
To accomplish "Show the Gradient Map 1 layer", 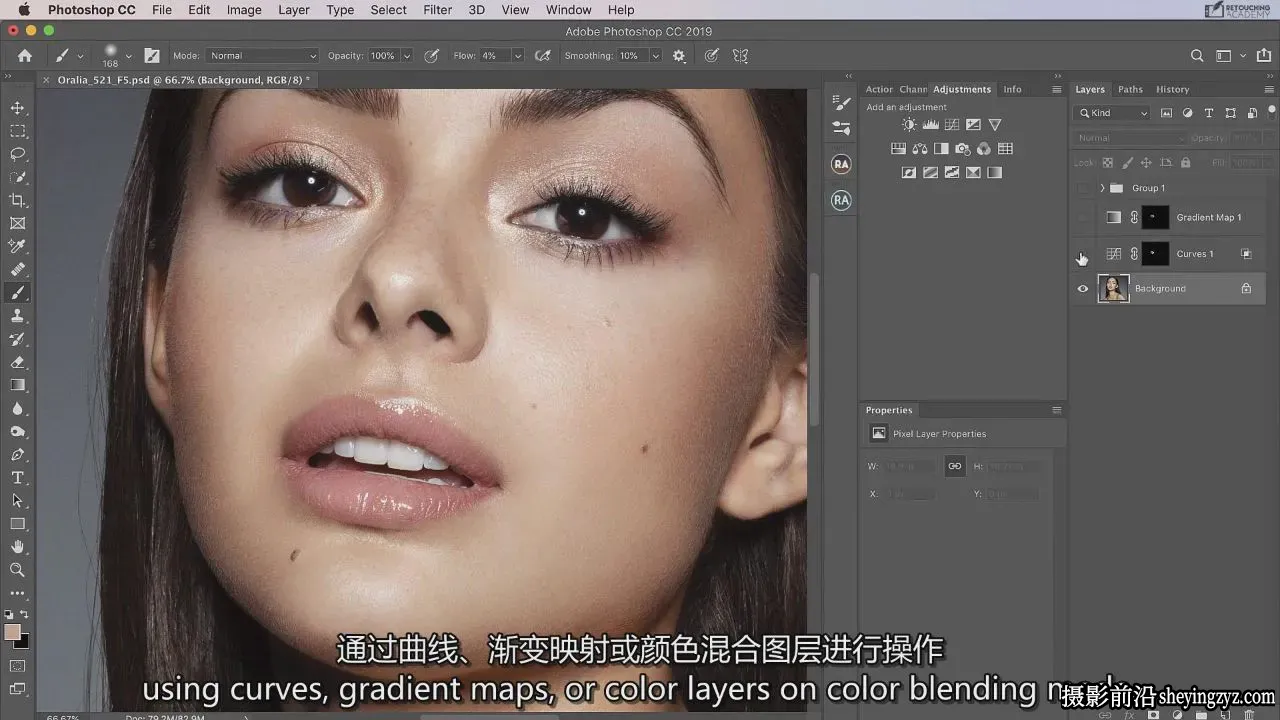I will tap(1082, 218).
